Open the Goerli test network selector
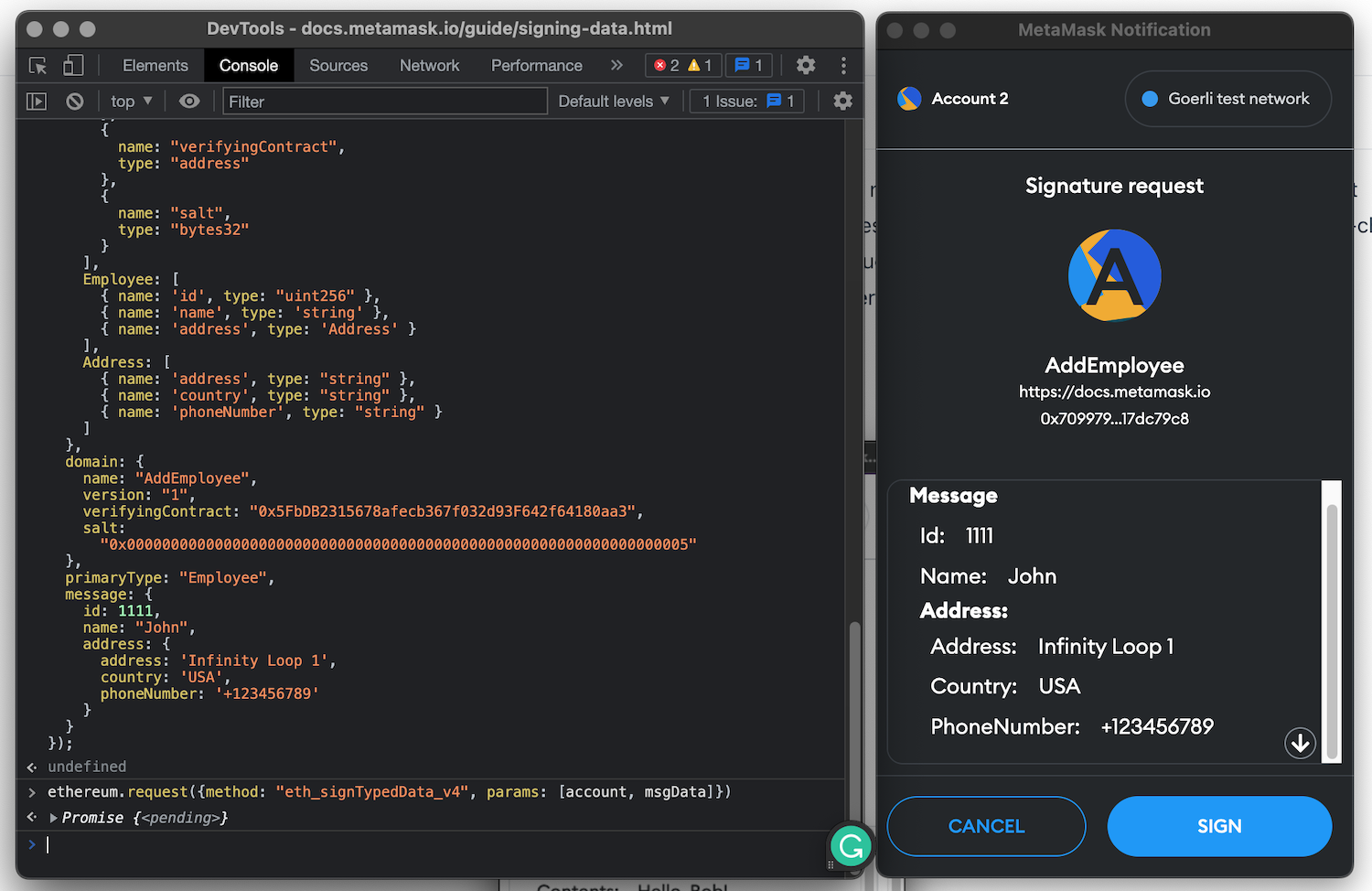 (x=1227, y=99)
